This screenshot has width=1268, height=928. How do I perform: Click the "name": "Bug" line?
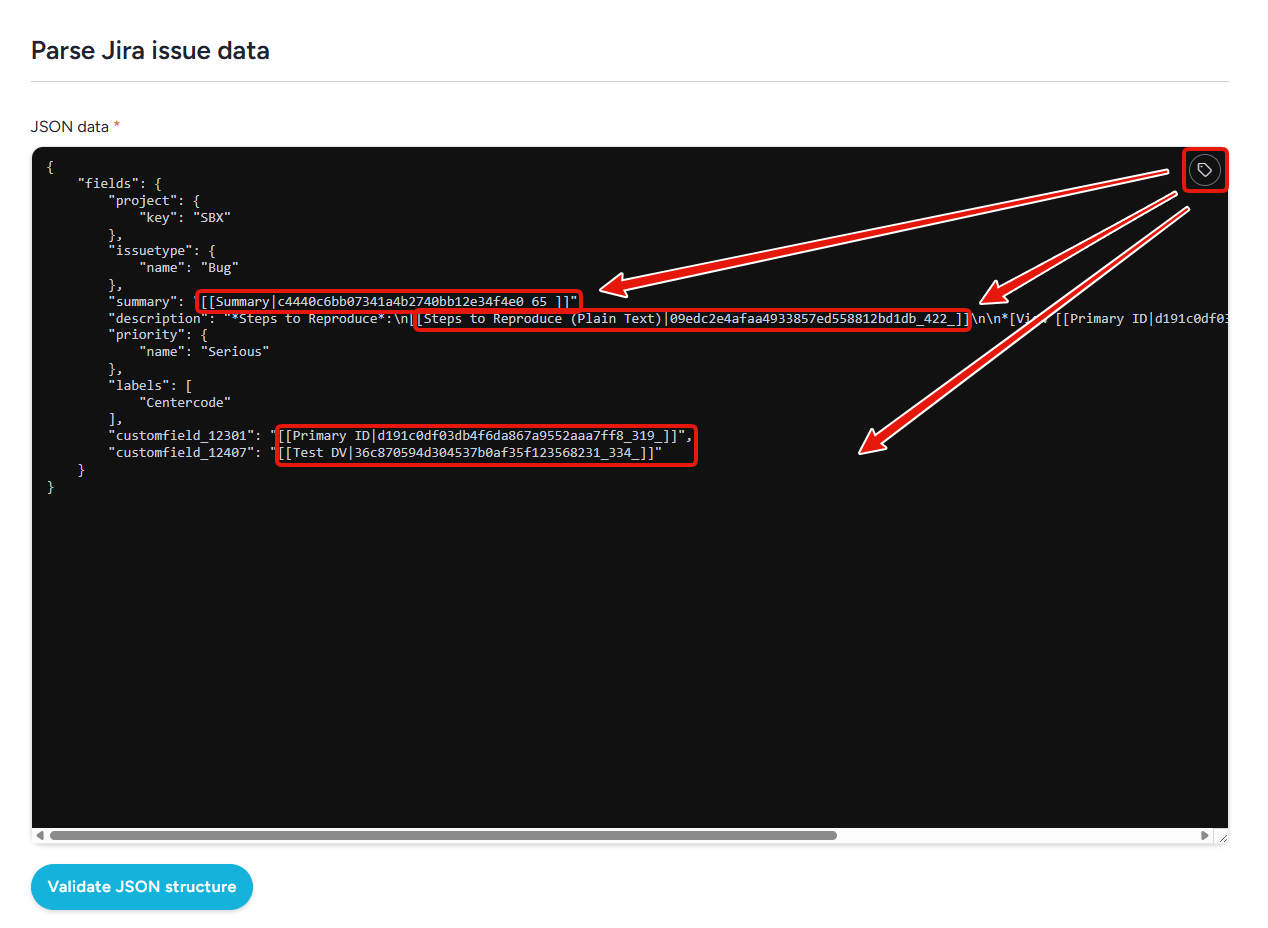coord(190,268)
